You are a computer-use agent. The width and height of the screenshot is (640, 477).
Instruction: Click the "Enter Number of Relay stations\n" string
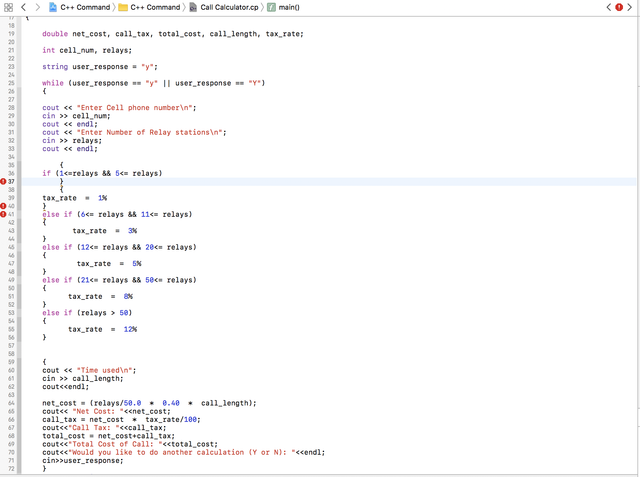pyautogui.click(x=149, y=132)
